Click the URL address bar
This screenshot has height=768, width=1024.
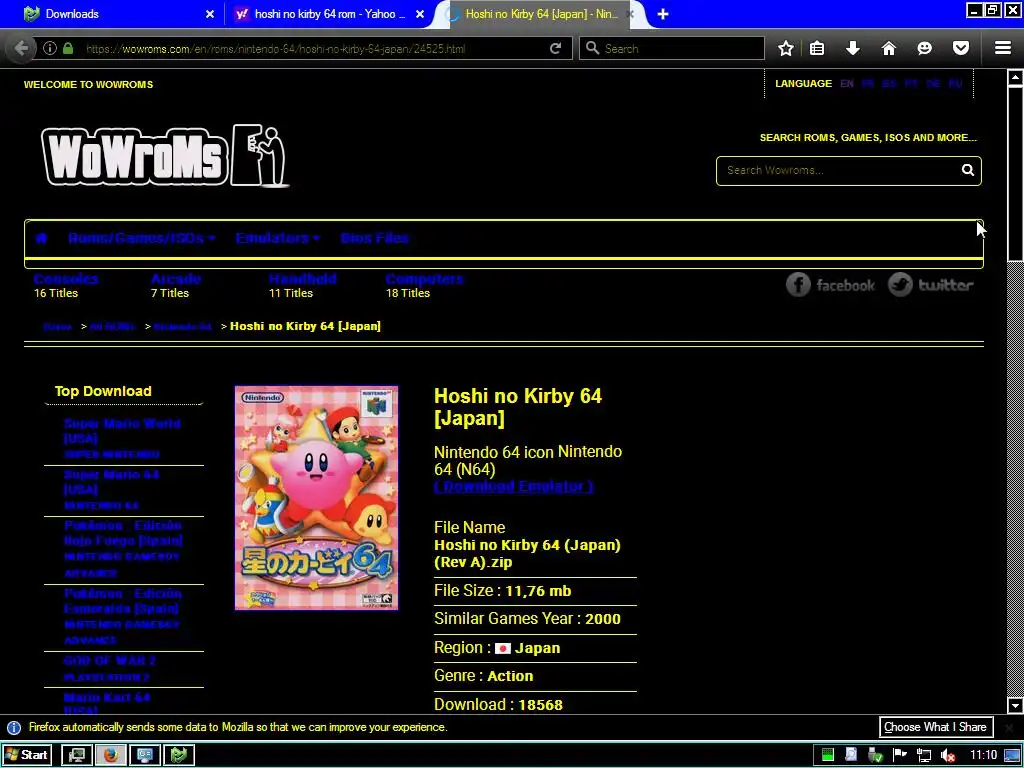click(x=313, y=48)
